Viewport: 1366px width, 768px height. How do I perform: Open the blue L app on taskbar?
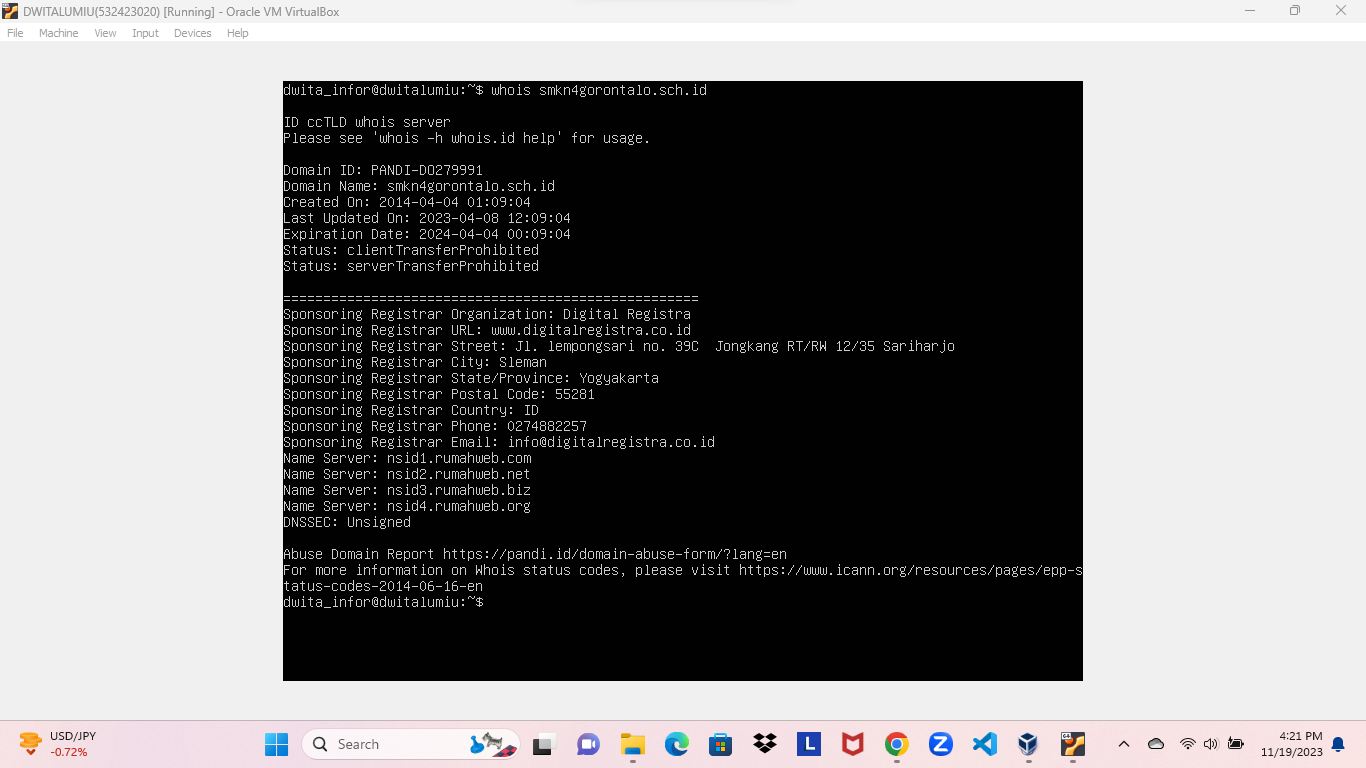[809, 744]
